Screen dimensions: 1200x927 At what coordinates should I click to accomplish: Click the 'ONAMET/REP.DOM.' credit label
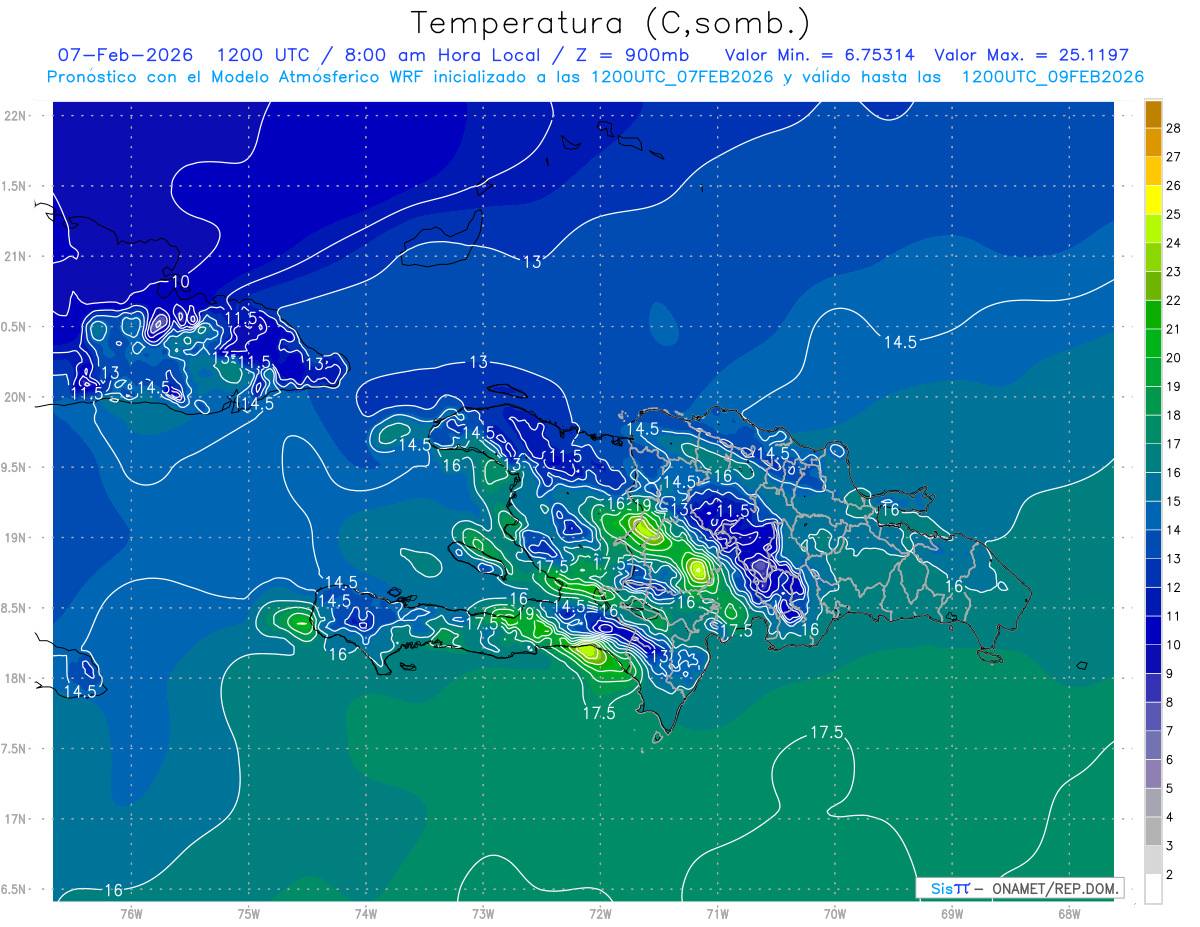[1054, 888]
